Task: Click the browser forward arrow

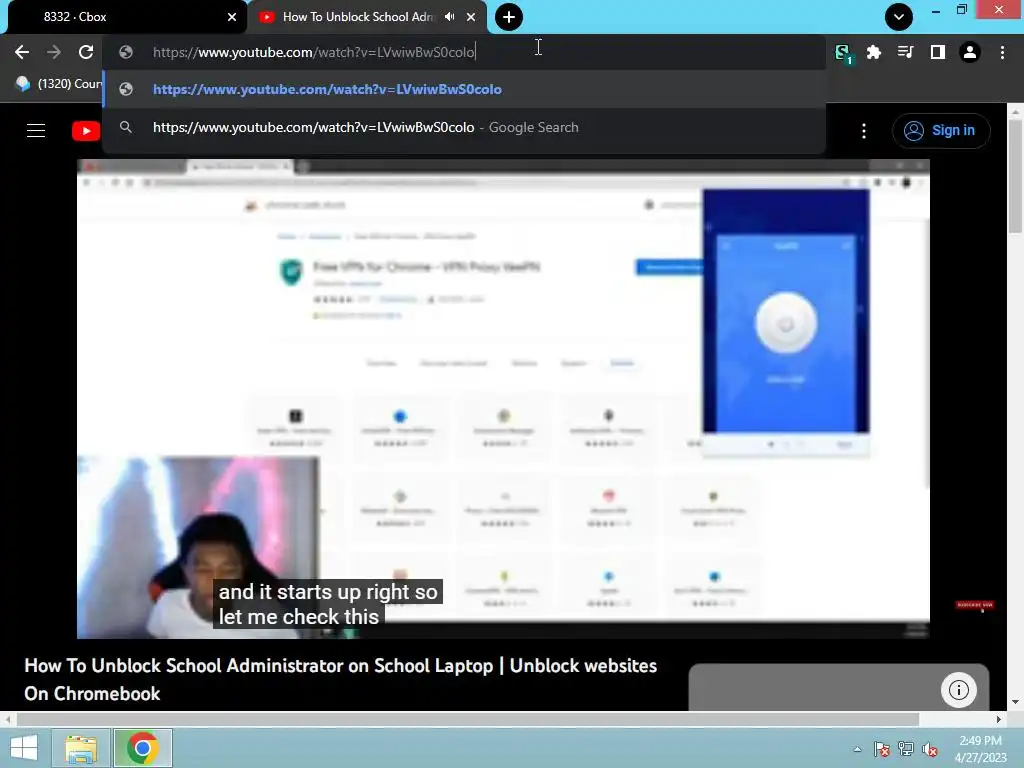Action: pyautogui.click(x=54, y=52)
